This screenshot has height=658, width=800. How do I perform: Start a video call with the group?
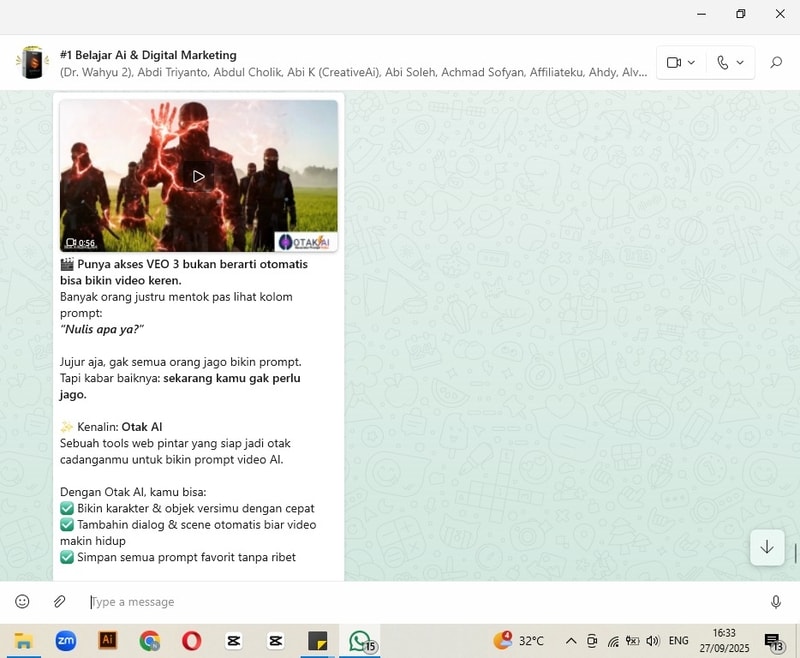pyautogui.click(x=674, y=62)
